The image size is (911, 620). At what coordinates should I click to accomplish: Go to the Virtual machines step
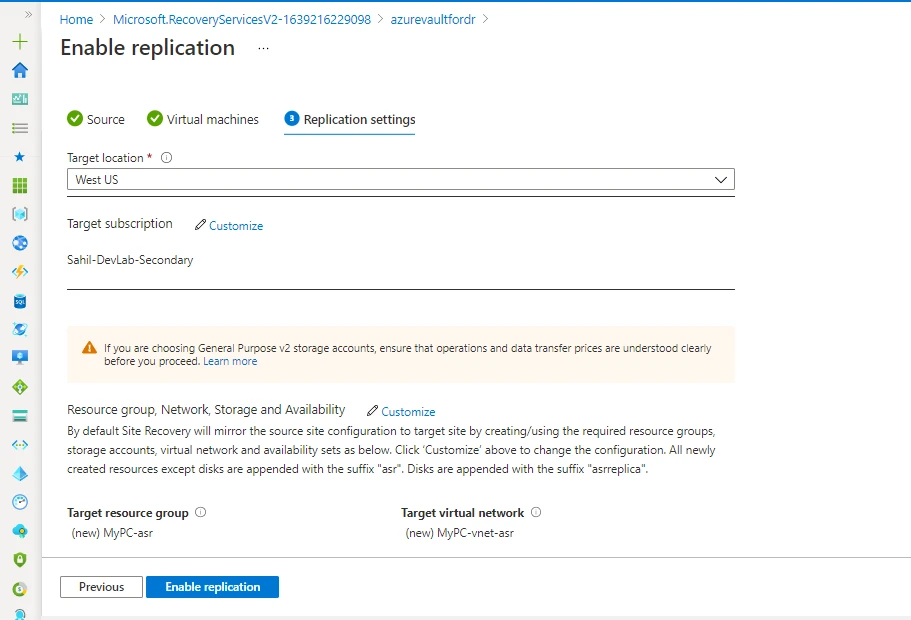(202, 118)
